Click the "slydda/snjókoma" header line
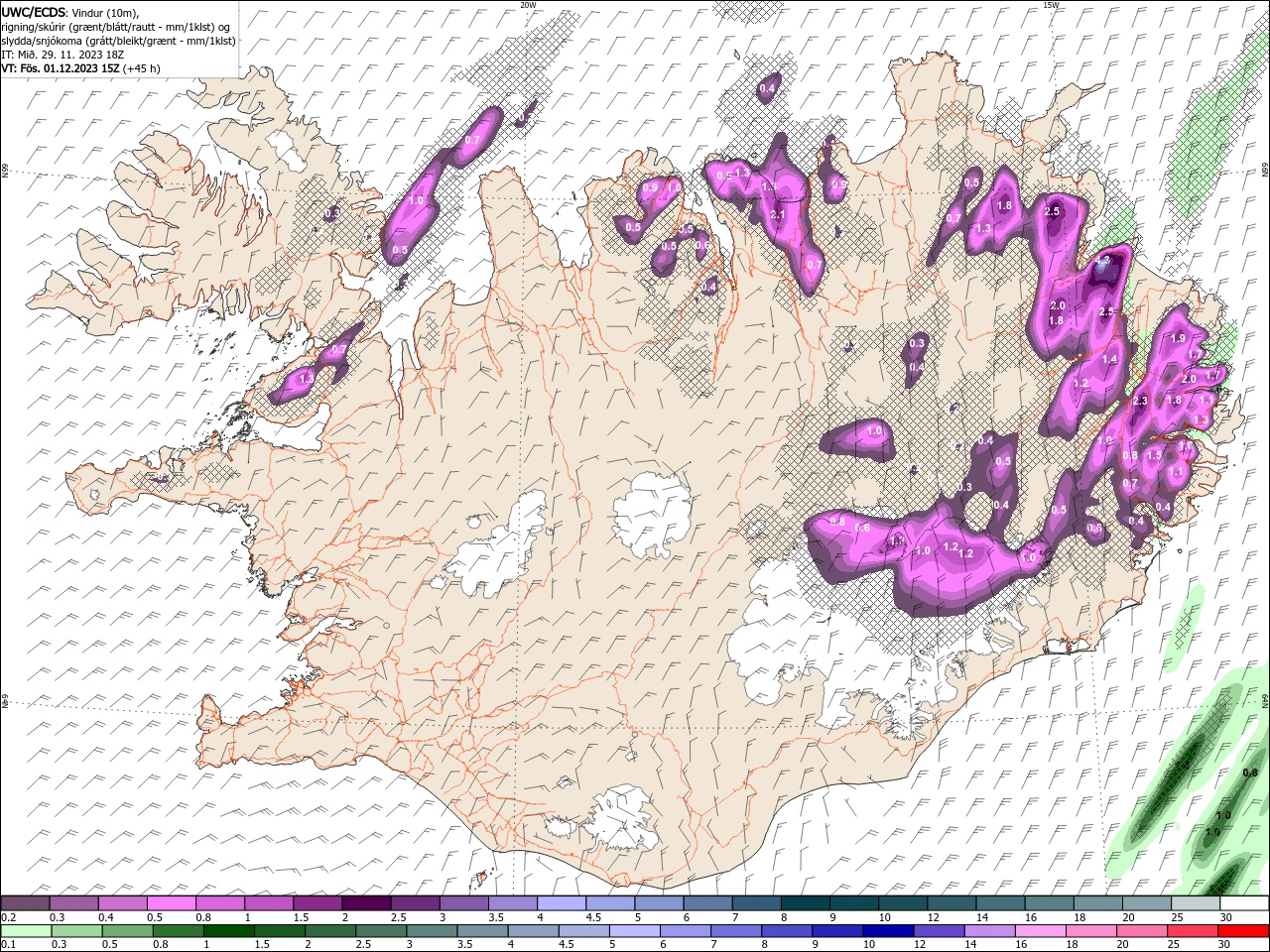Screen dimensions: 1270x952 point(119,40)
